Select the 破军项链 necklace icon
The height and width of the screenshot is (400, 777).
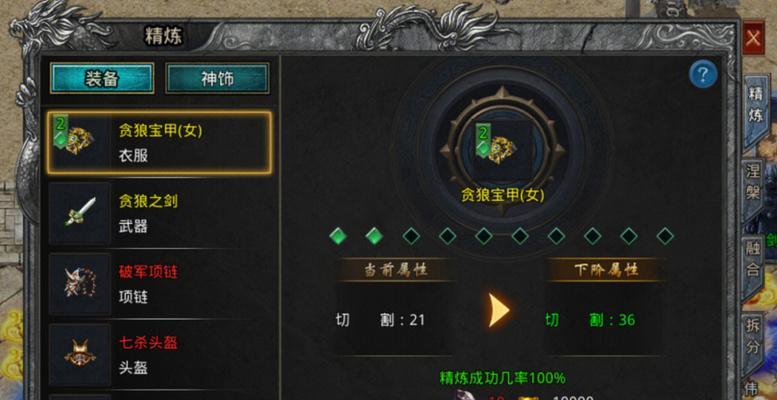(x=80, y=284)
